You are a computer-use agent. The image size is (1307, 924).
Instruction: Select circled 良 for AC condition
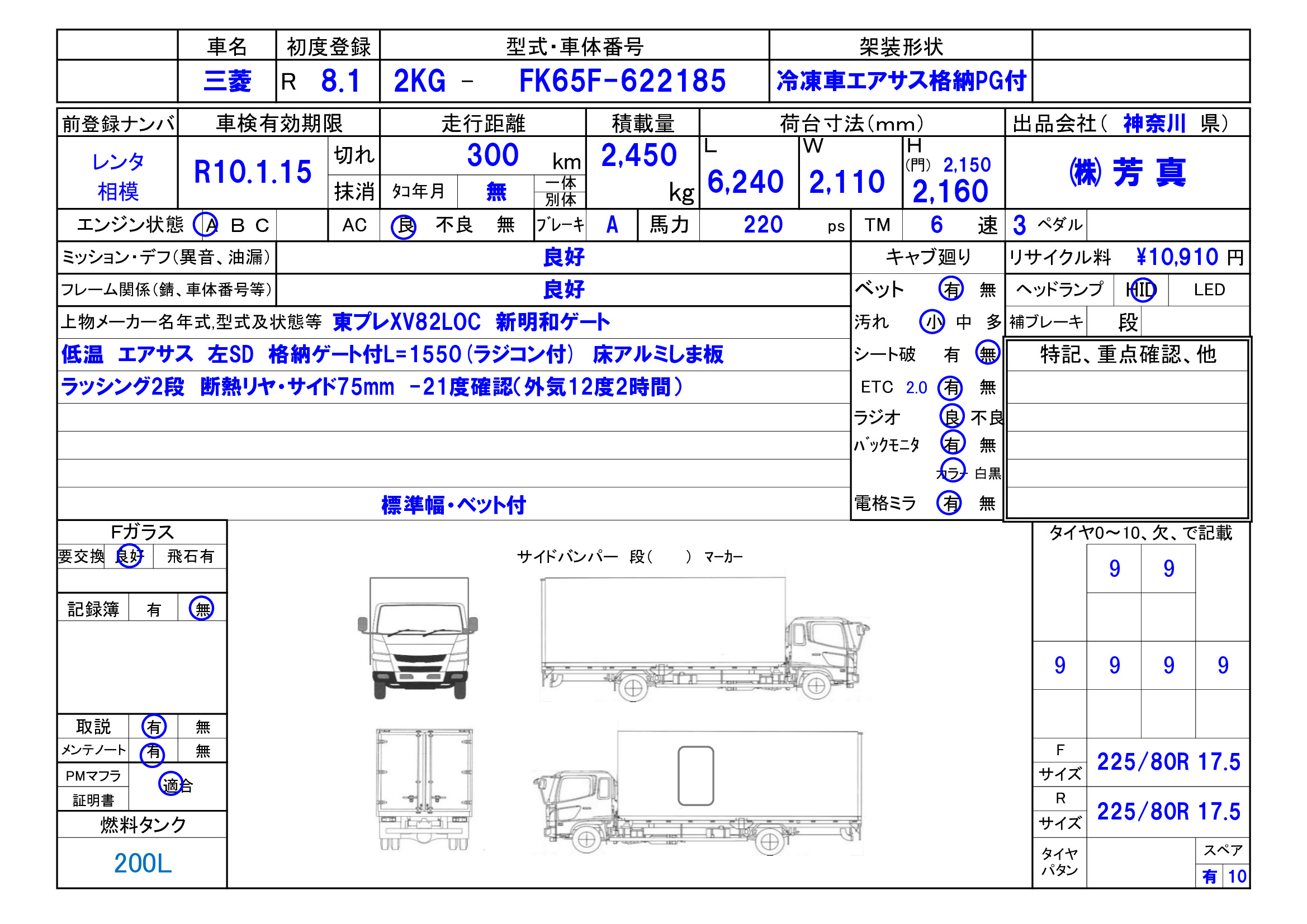[x=404, y=226]
